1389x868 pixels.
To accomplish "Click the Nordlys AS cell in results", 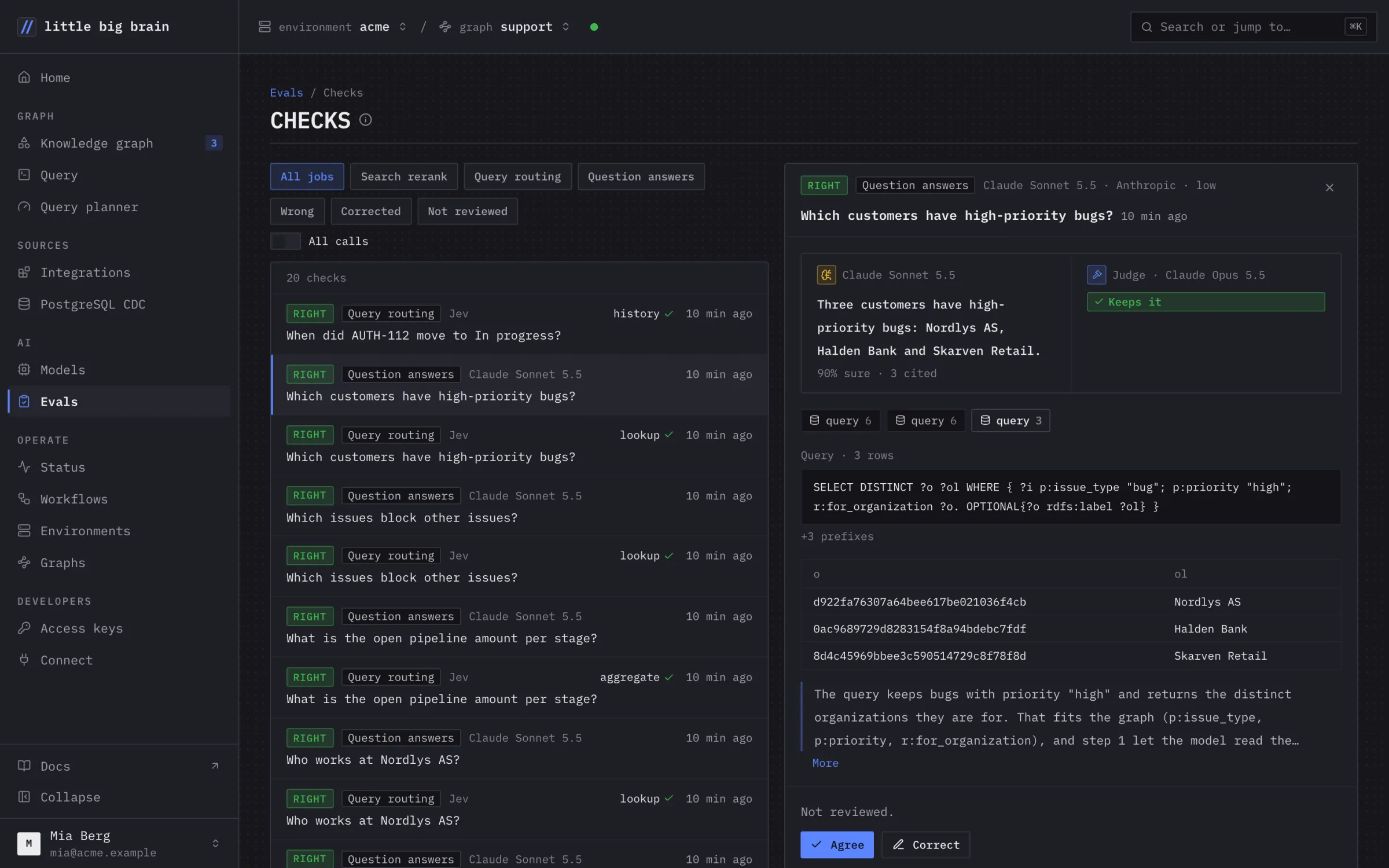I will pyautogui.click(x=1207, y=601).
